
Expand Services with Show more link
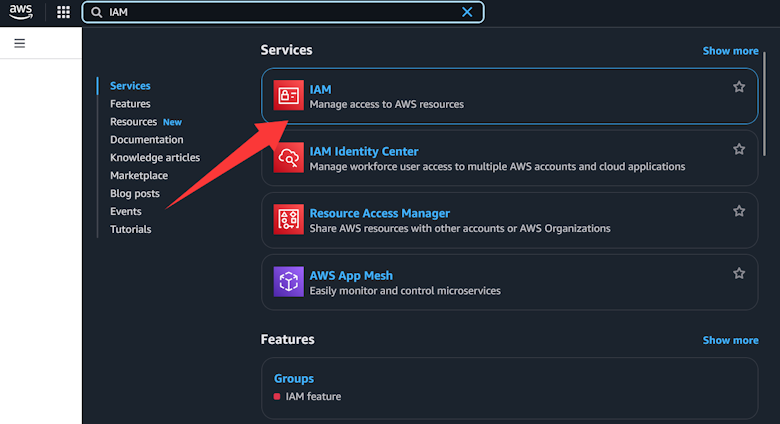tap(730, 51)
